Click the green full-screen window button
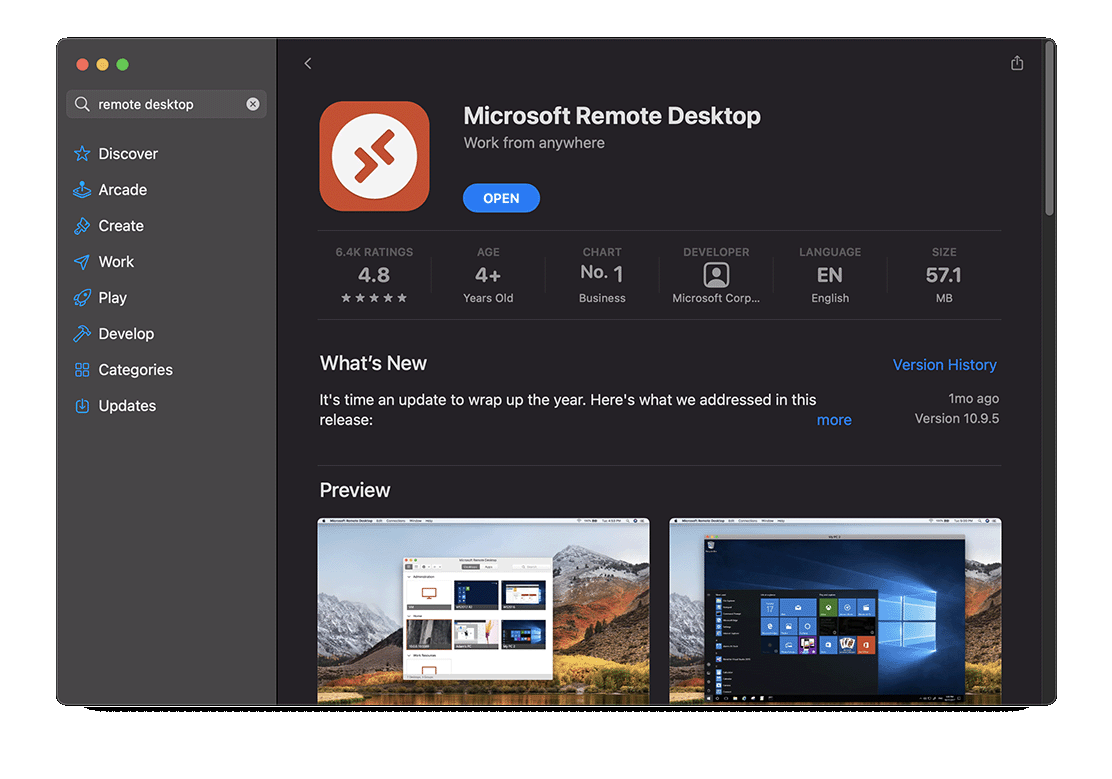1112x779 pixels. pos(123,65)
